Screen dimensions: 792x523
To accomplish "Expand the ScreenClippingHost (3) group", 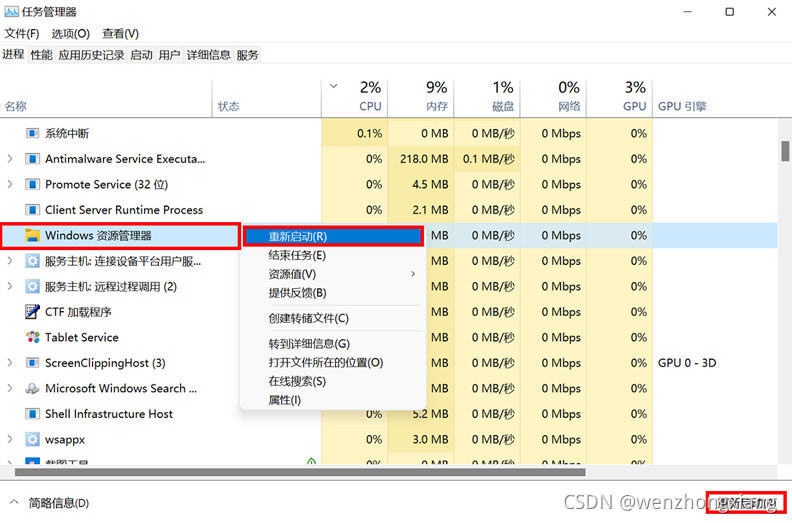I will [x=10, y=363].
